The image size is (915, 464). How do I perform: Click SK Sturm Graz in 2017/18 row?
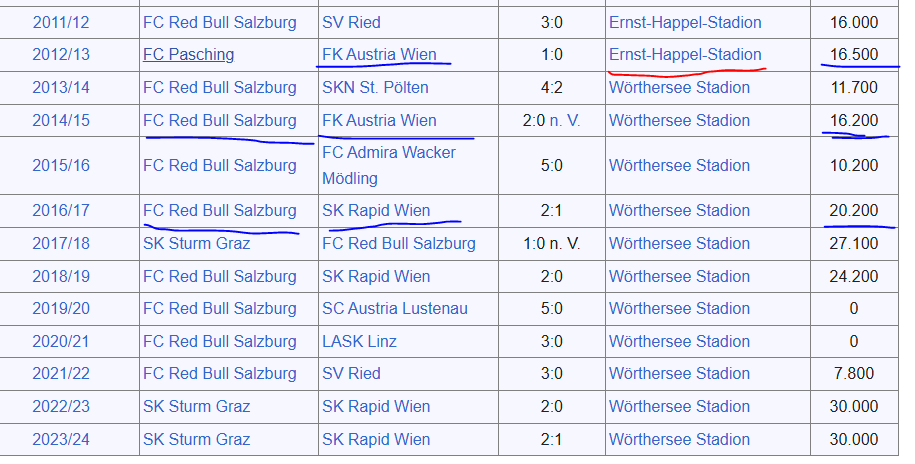pos(196,244)
